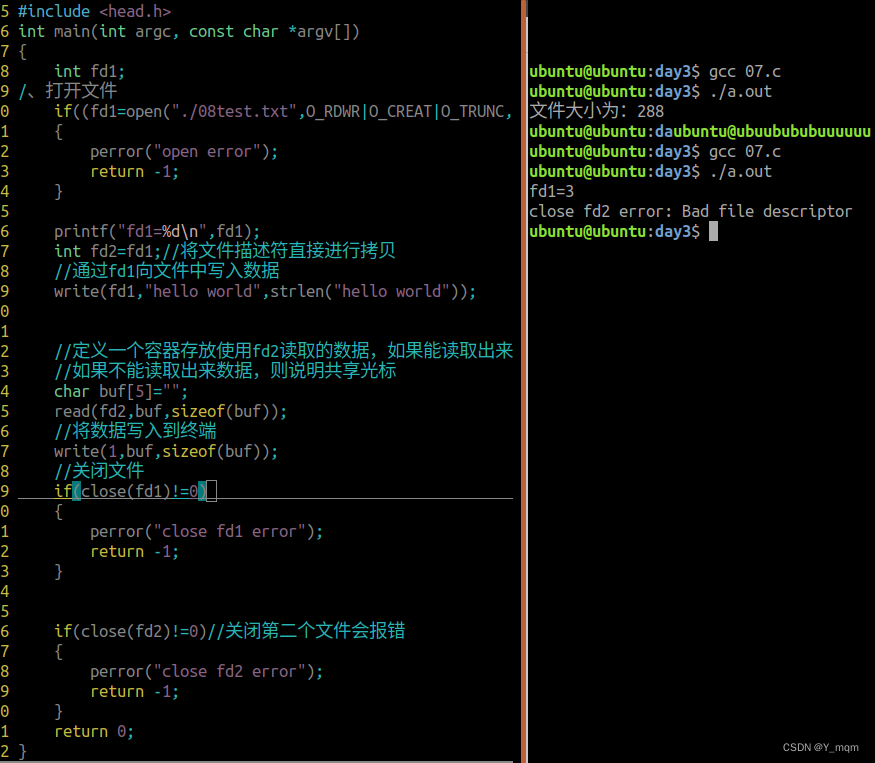Image resolution: width=875 pixels, height=763 pixels.
Task: Click the 'int main(int argc, const char *argv[])' line
Action: [x=189, y=31]
